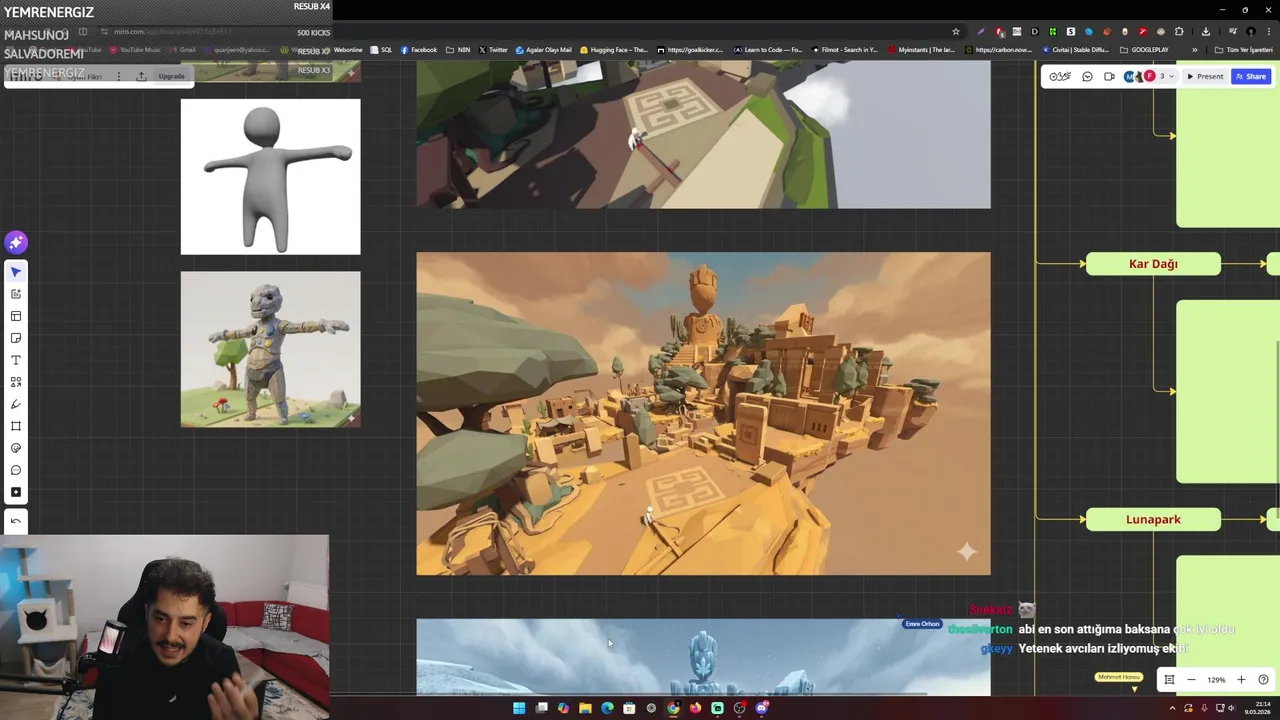Viewport: 1280px width, 720px height.
Task: Click the blue Share button
Action: pyautogui.click(x=1251, y=76)
